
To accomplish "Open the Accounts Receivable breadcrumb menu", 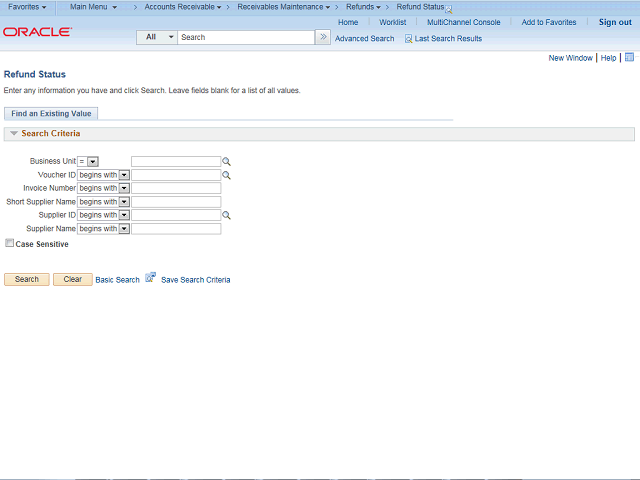I will point(183,7).
